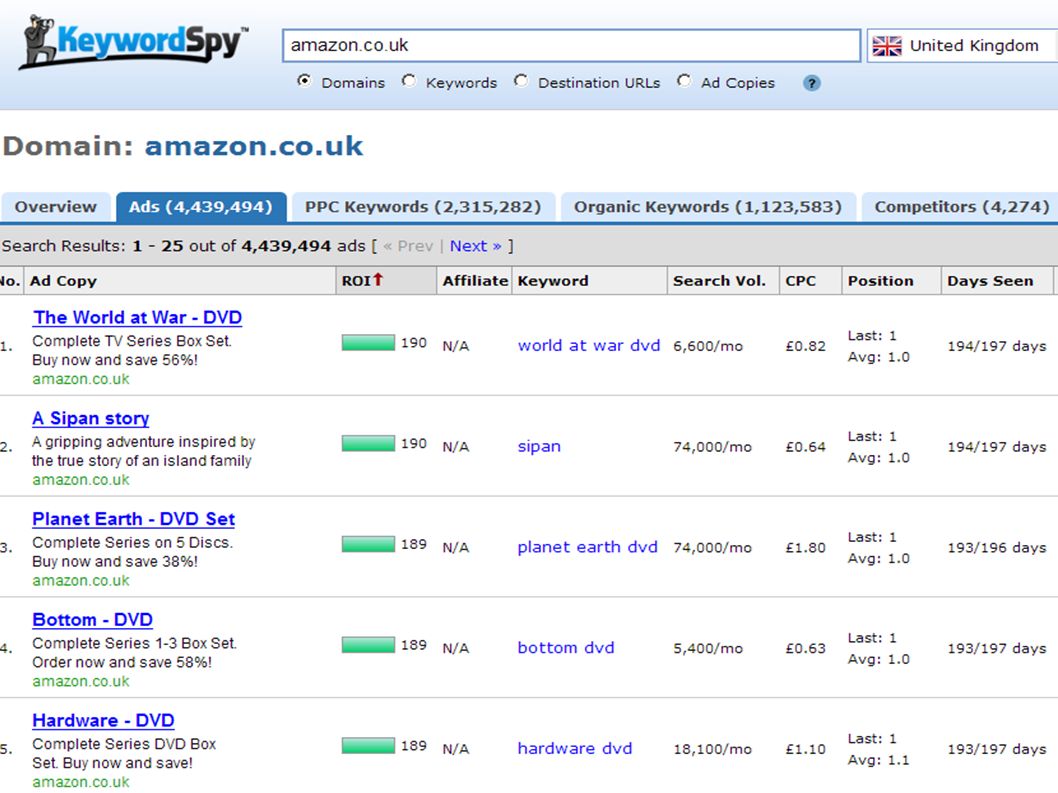Click the ROI bar for Planet Earth
This screenshot has width=1058, height=793.
(368, 544)
